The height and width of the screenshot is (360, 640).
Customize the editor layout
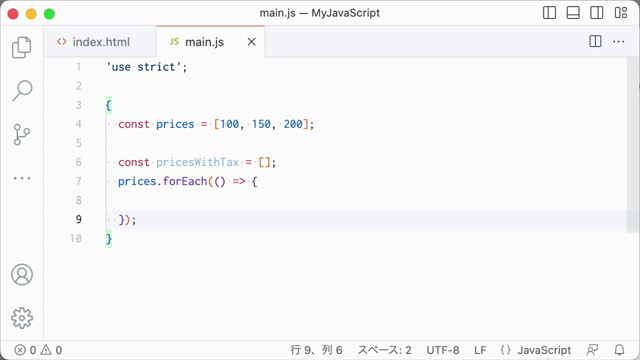pyautogui.click(x=621, y=13)
